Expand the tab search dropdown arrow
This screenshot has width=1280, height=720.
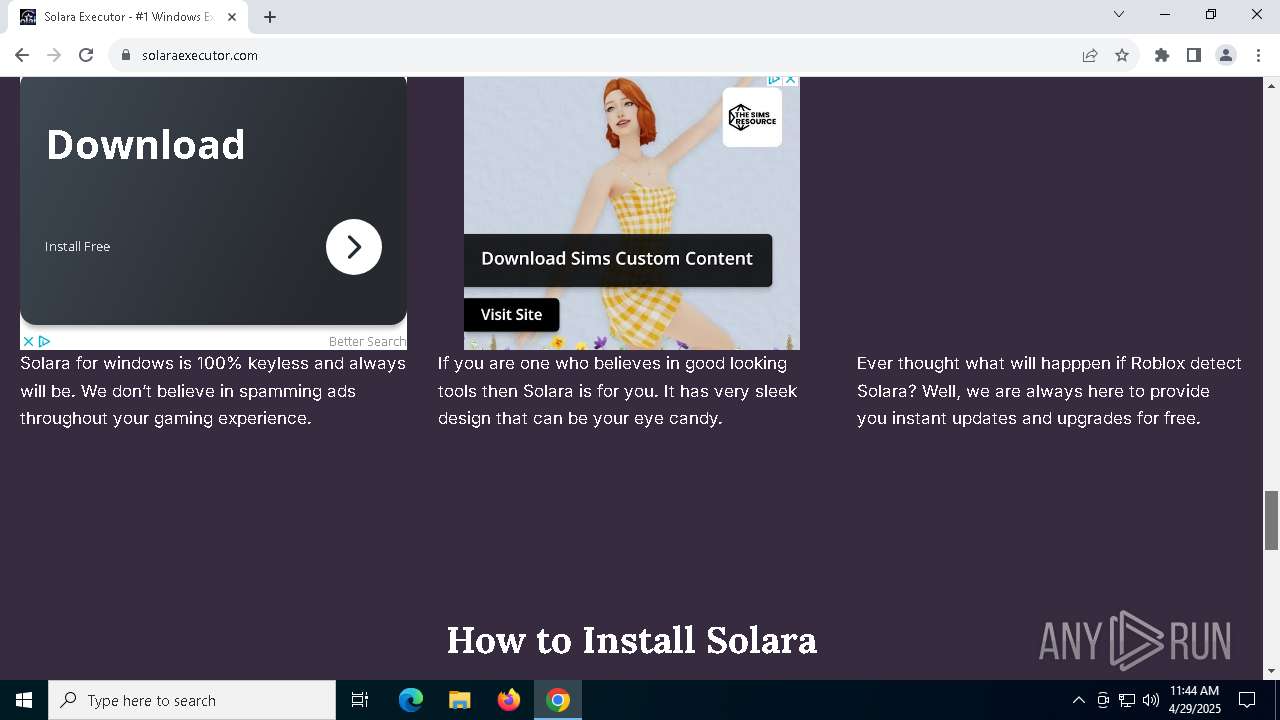(x=1119, y=15)
